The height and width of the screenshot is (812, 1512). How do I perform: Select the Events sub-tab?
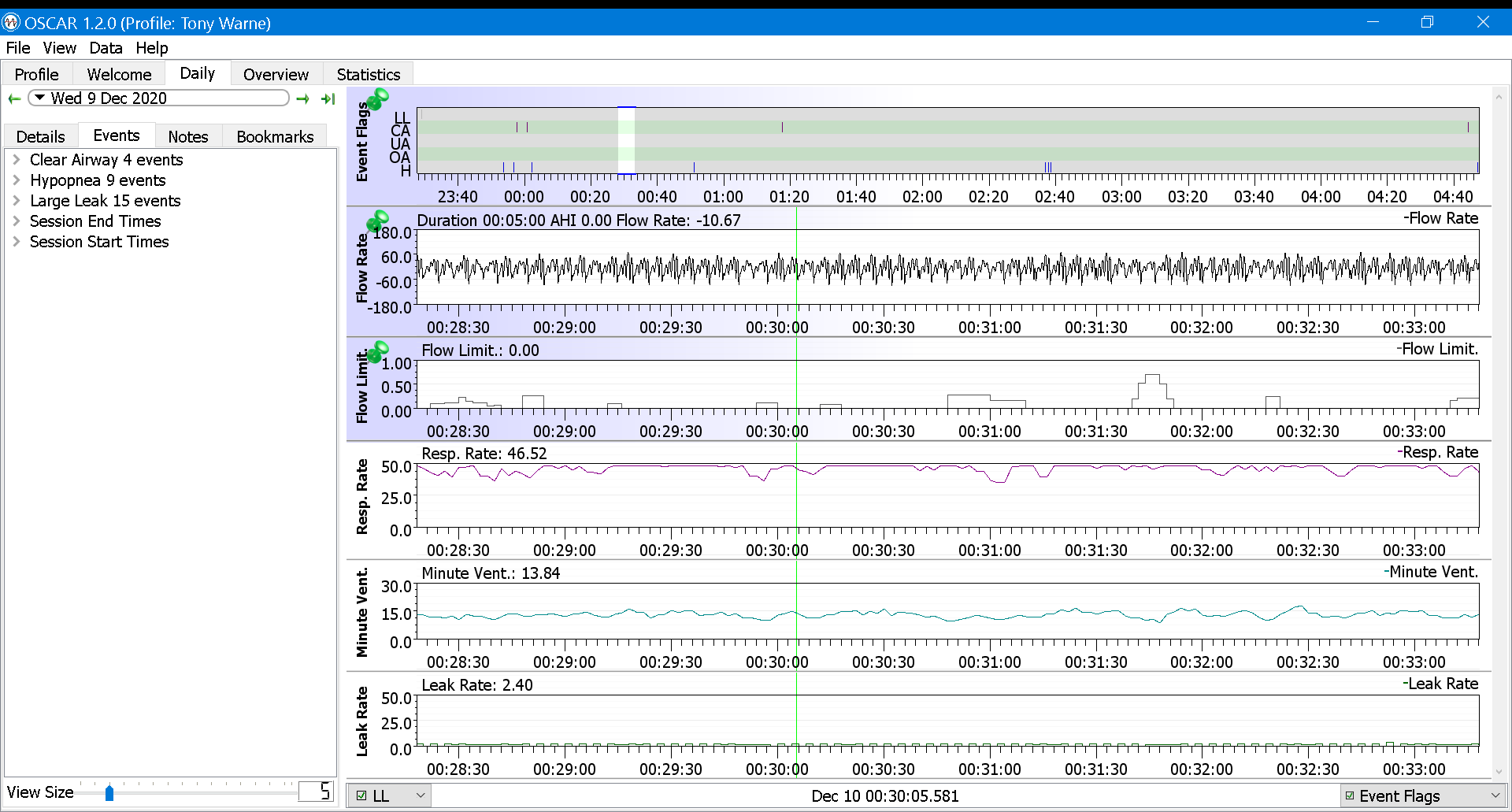pyautogui.click(x=117, y=135)
